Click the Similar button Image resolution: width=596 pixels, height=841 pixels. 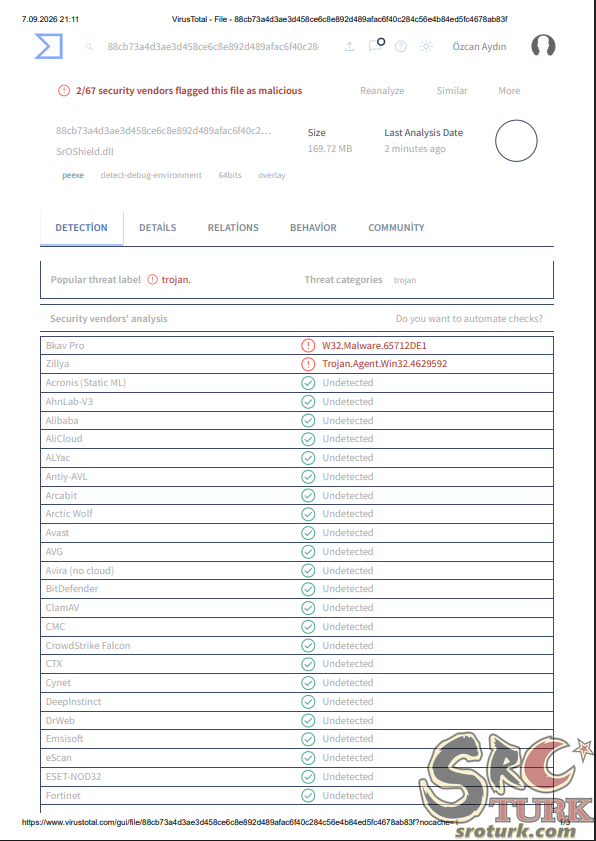(x=452, y=91)
